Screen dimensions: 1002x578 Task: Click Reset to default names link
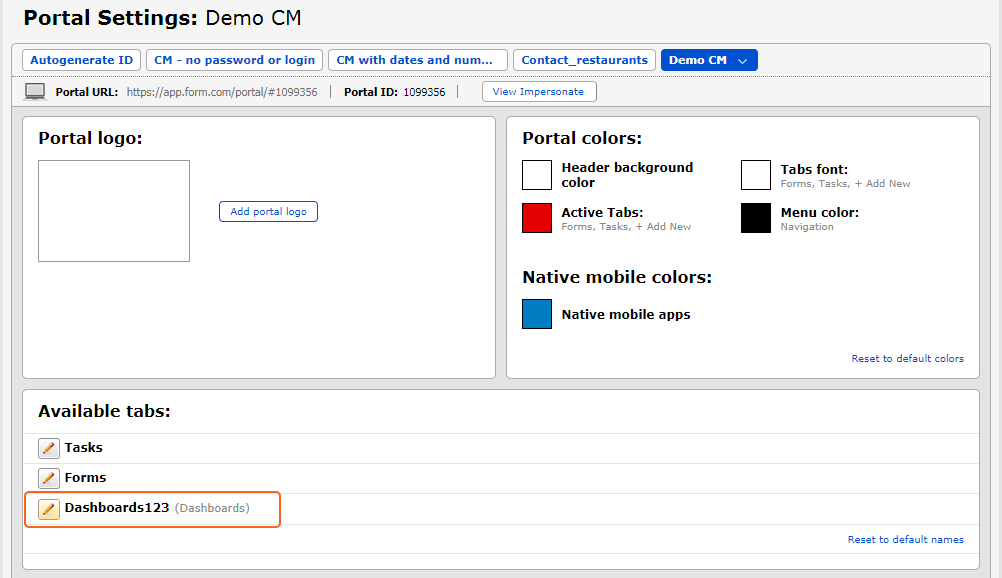tap(905, 540)
